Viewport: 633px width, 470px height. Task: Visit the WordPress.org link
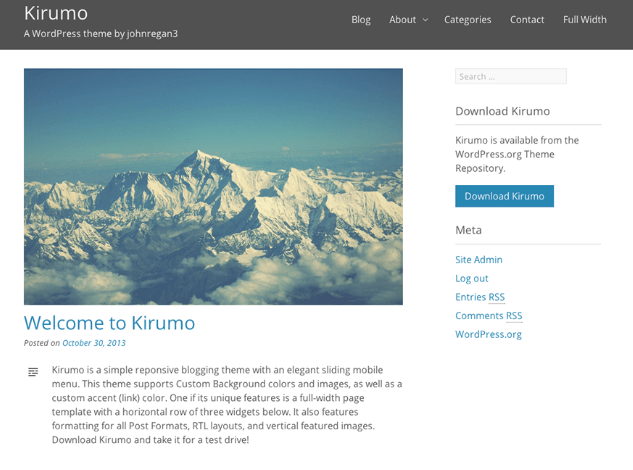488,334
